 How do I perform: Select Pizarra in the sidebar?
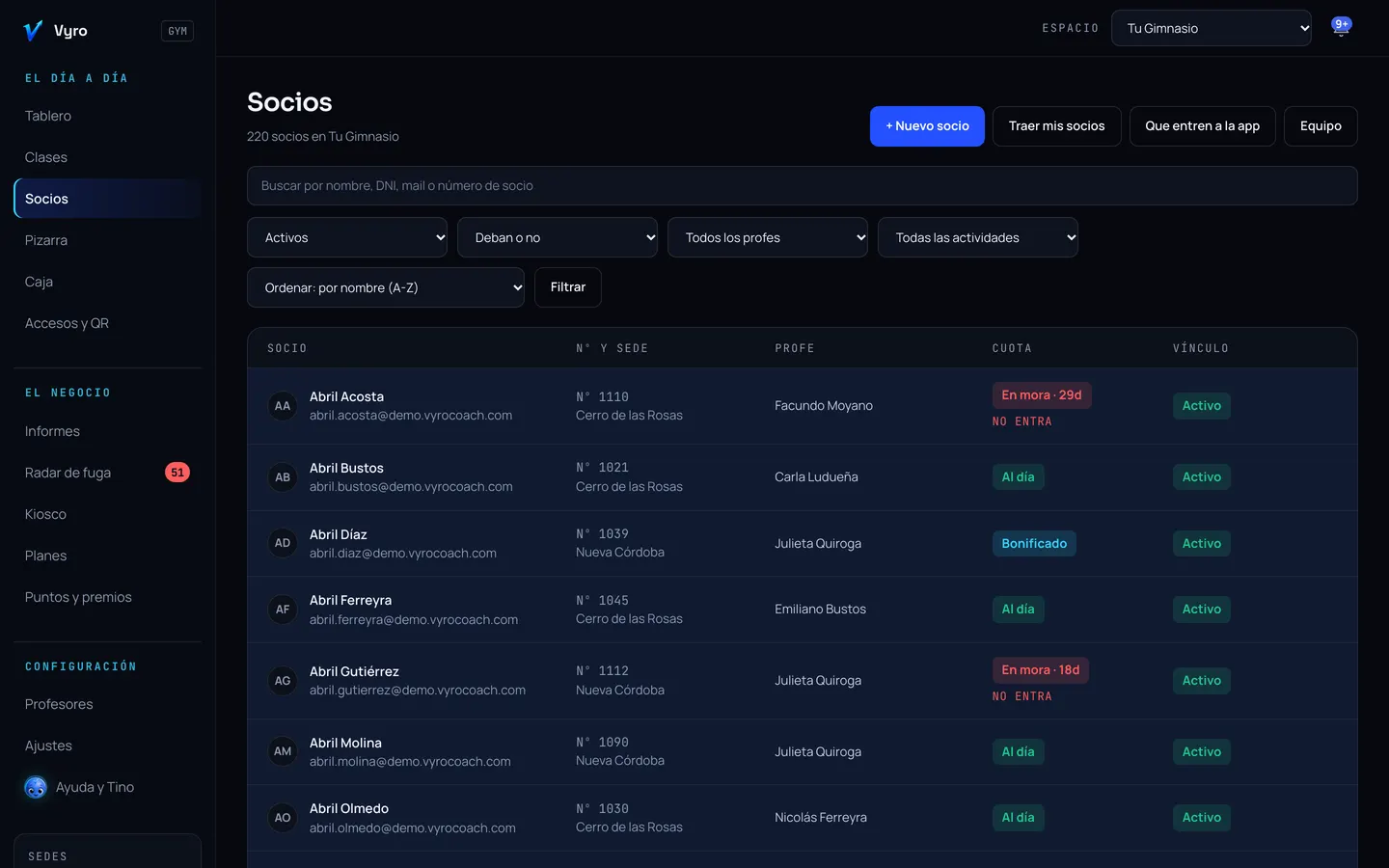point(107,240)
